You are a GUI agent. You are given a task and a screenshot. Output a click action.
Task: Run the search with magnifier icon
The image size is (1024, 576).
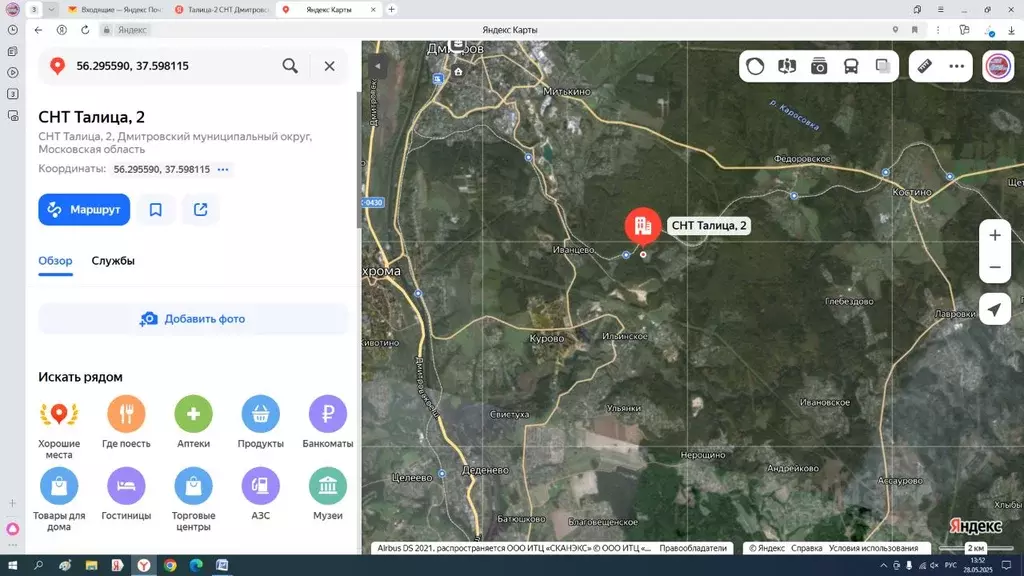click(x=290, y=65)
